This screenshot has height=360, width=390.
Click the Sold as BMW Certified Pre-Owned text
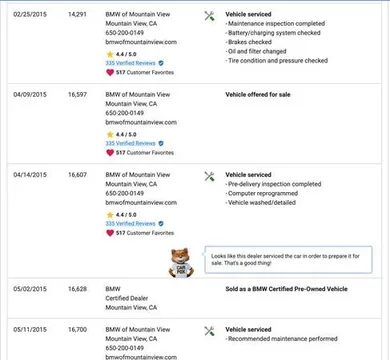pos(286,289)
